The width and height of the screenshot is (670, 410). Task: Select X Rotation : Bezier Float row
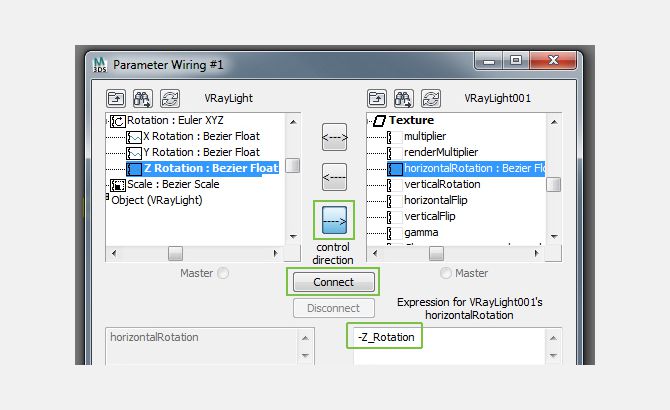point(201,136)
